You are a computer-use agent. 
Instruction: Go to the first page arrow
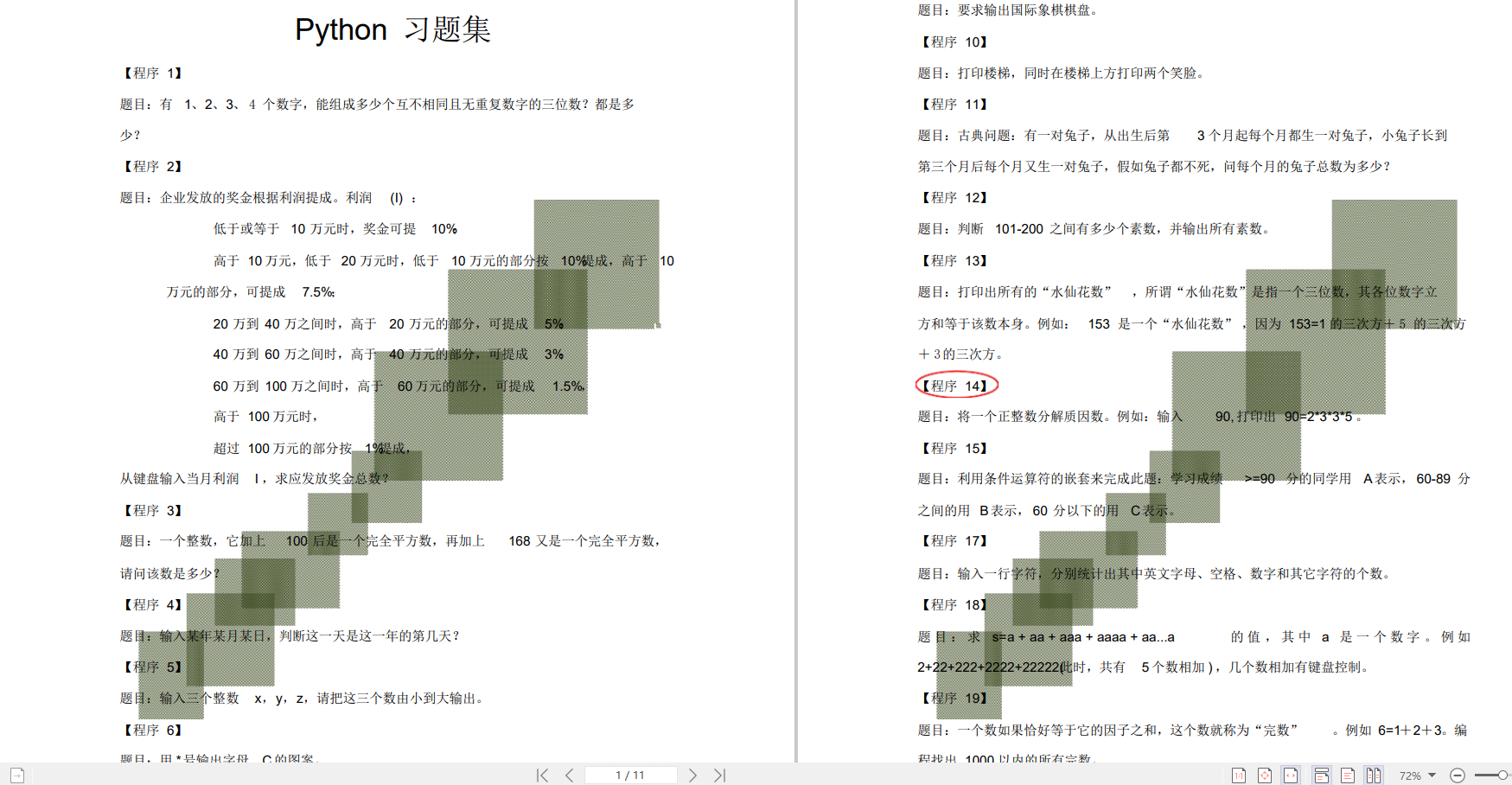click(x=543, y=775)
